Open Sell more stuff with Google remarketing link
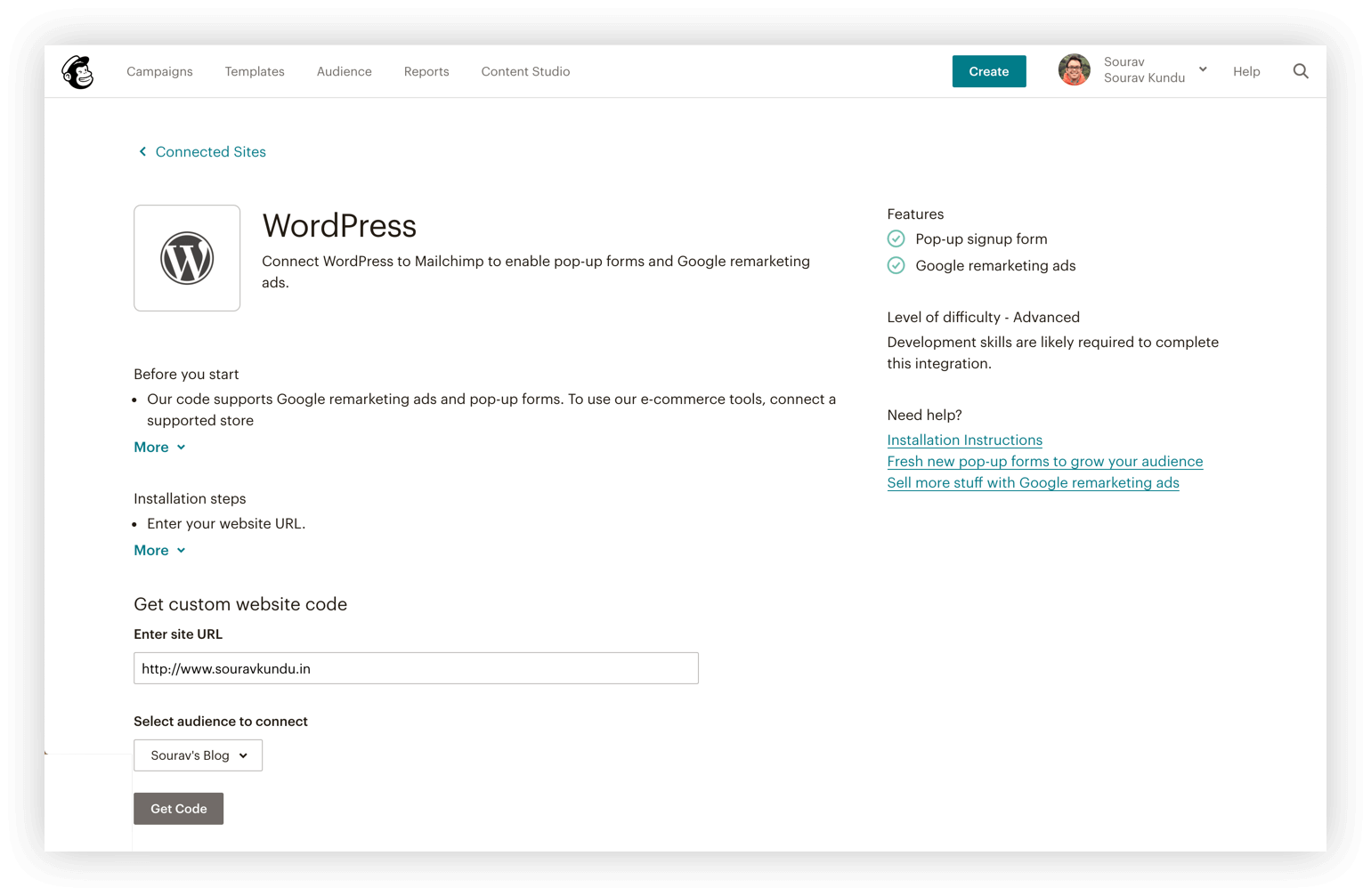This screenshot has width=1371, height=896. pyautogui.click(x=1033, y=482)
